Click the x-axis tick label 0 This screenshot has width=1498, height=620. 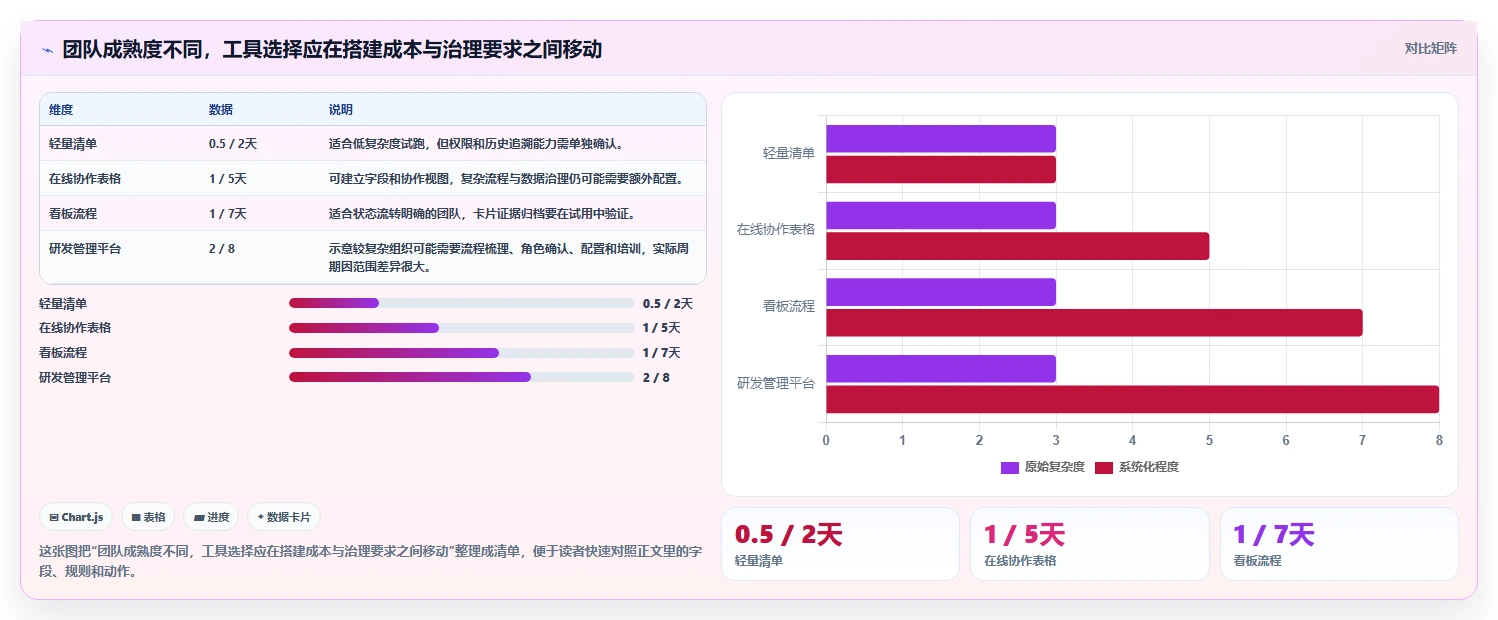(826, 440)
